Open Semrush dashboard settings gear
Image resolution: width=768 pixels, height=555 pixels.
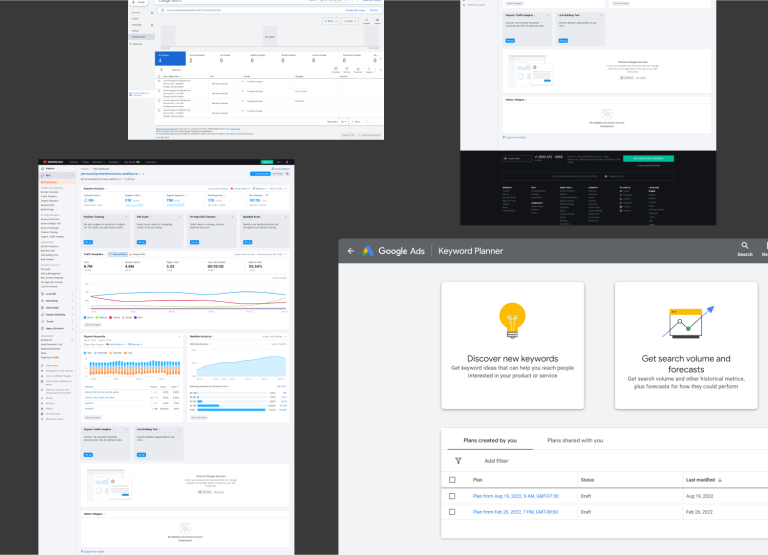[288, 173]
